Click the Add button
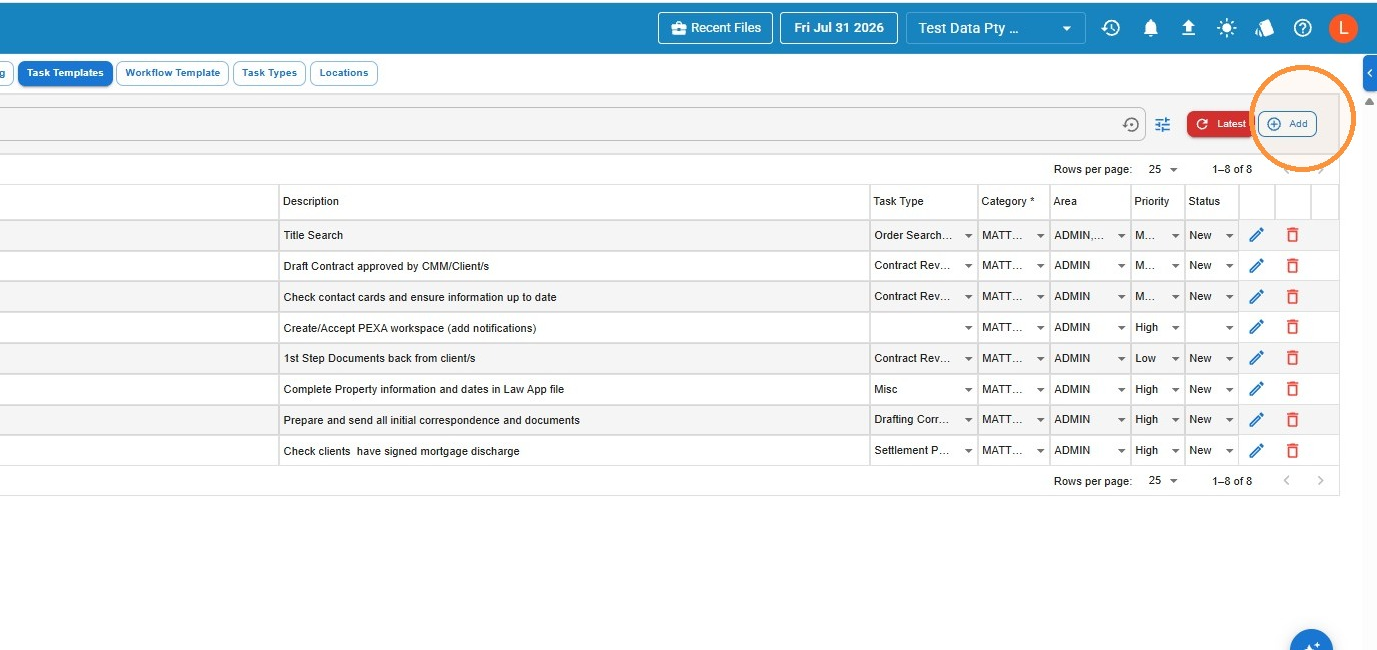Screen dimensions: 1377x650 coord(1287,124)
